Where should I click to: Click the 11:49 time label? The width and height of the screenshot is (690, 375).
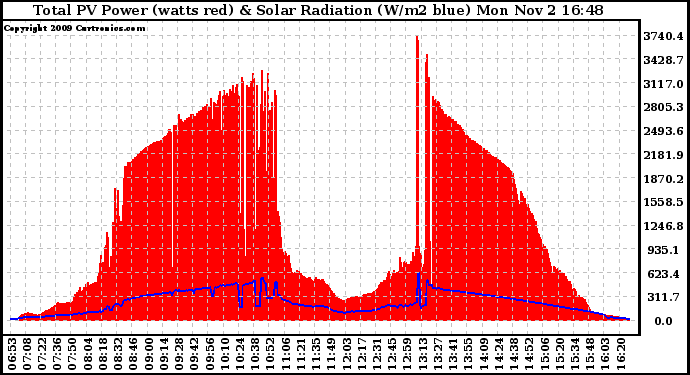click(331, 354)
